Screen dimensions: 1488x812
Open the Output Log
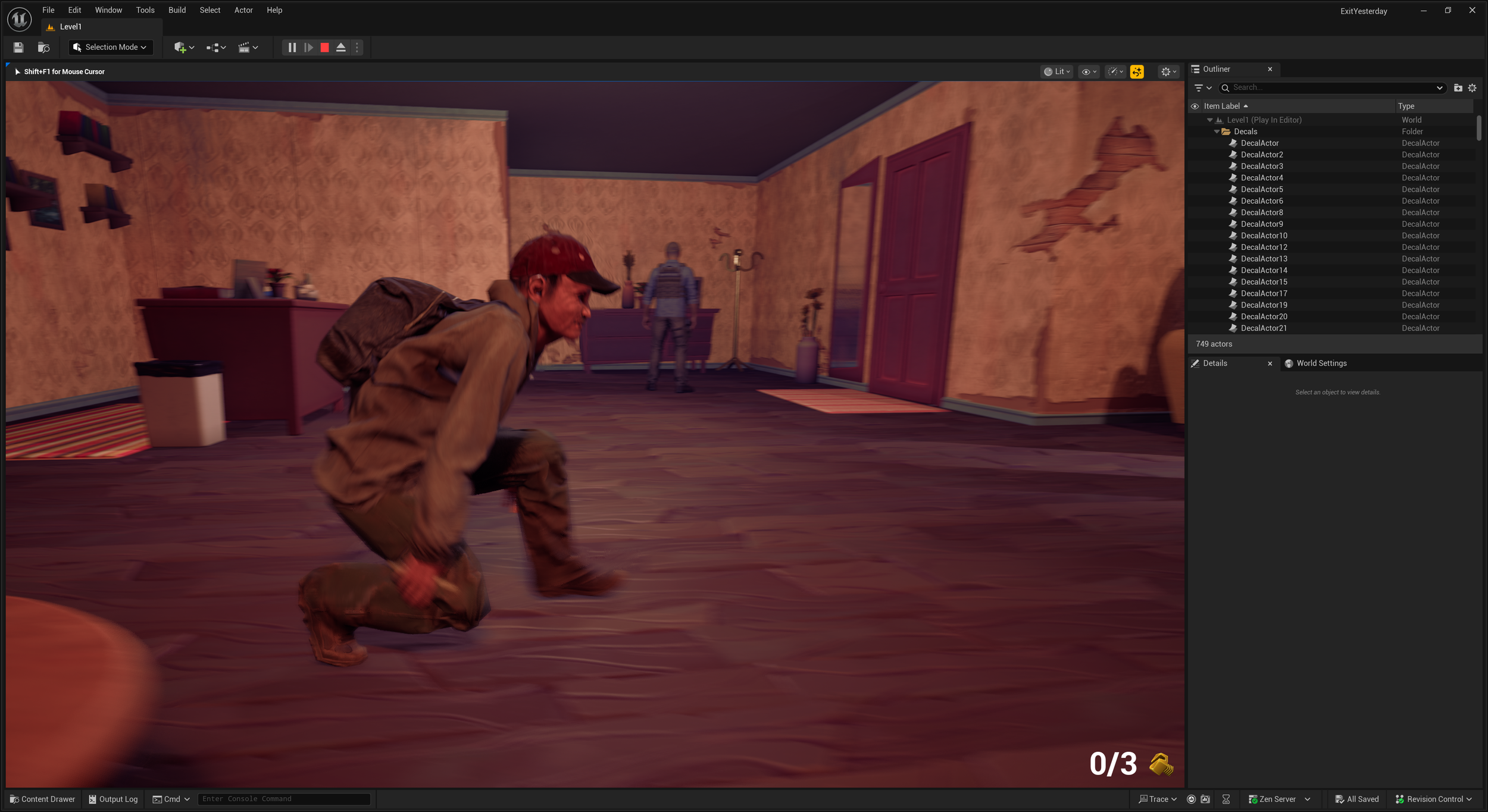pos(113,799)
